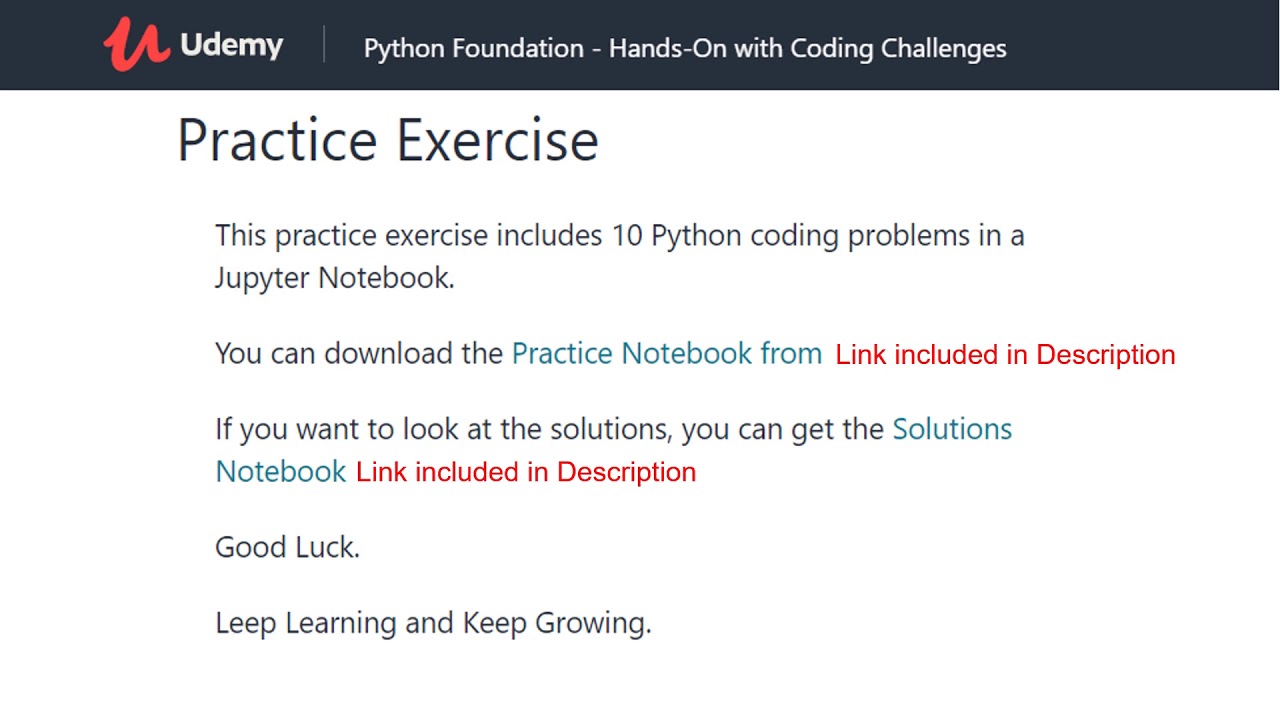Click the Practice Exercise heading
Screen dimensions: 1280x720
pos(387,140)
